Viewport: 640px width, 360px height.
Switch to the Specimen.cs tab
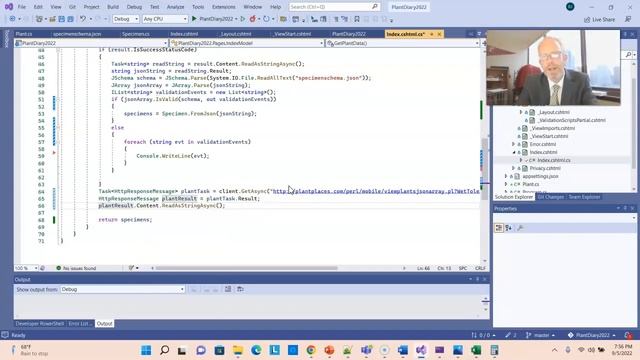pos(136,34)
